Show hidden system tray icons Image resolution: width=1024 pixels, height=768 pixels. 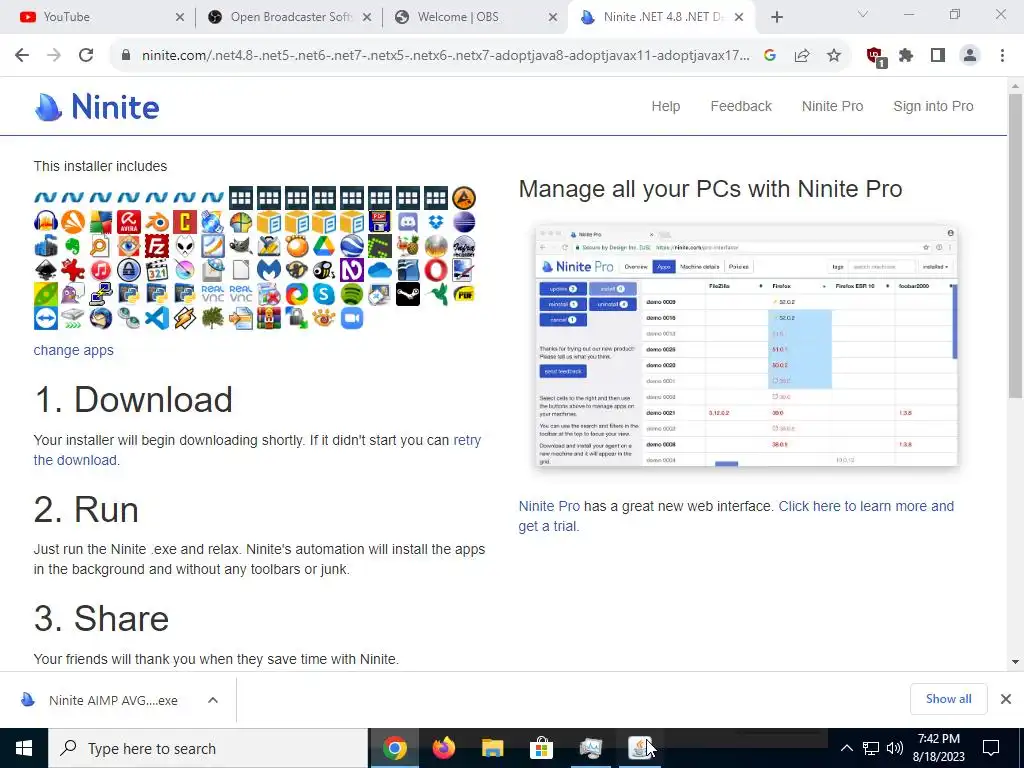tap(846, 748)
